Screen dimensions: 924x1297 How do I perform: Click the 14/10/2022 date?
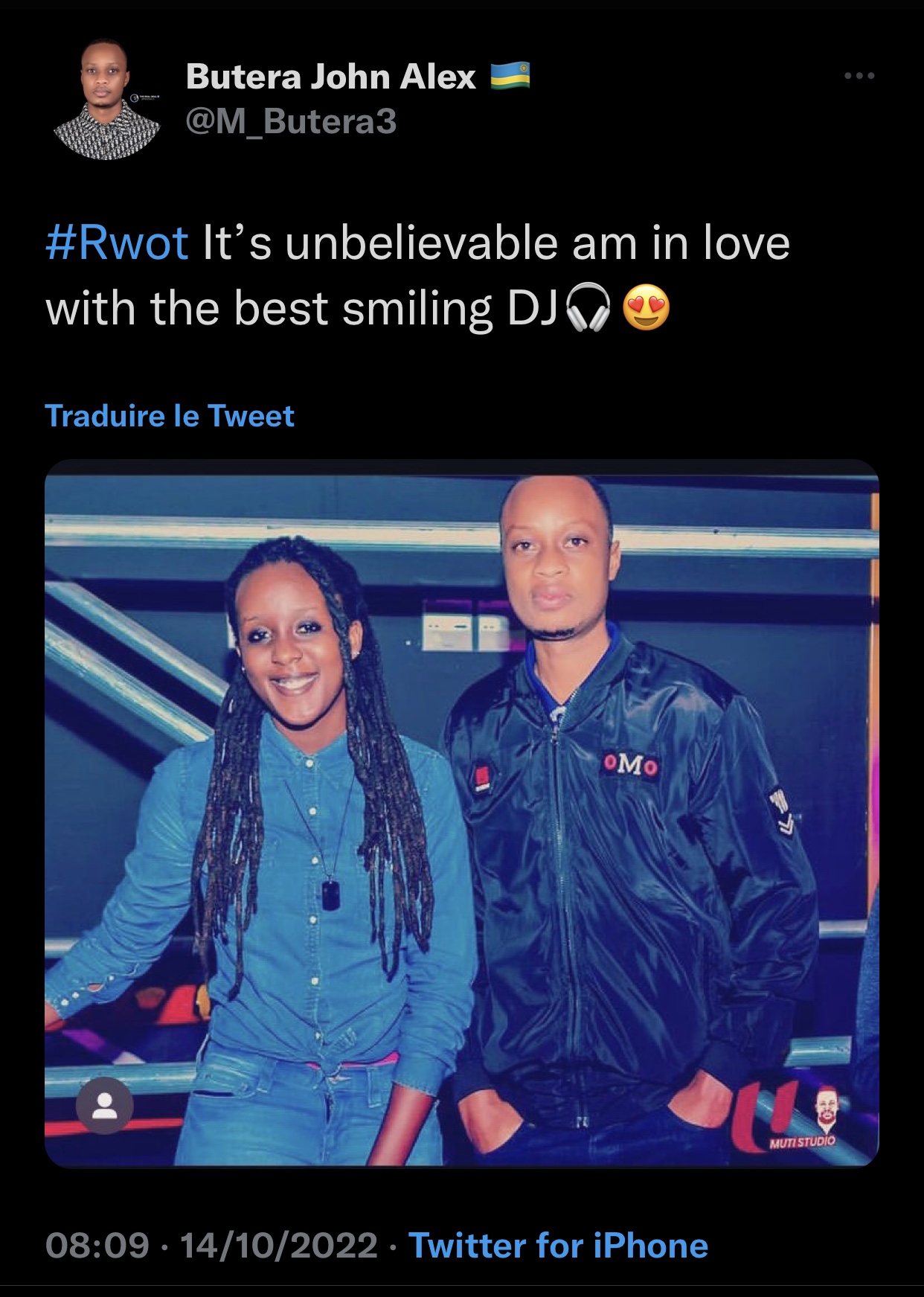[279, 1245]
